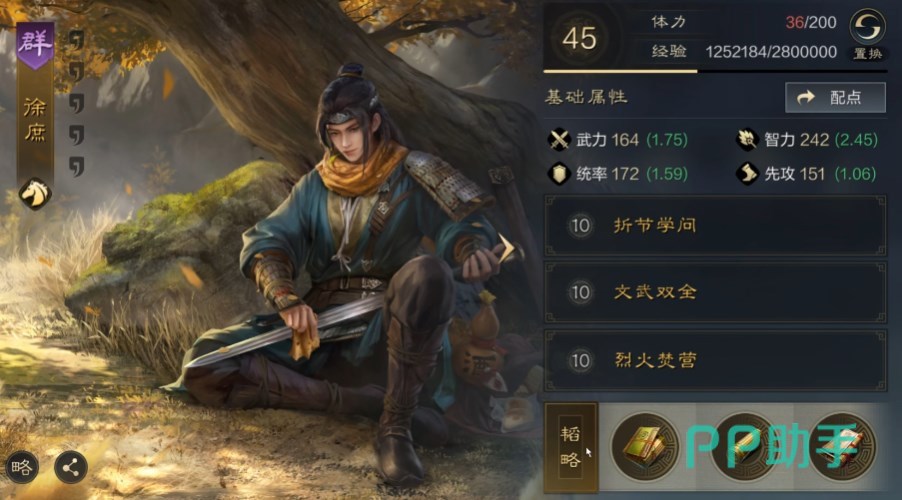902x500 pixels.
Task: Tap the share icon at bottom left
Action: pos(71,467)
